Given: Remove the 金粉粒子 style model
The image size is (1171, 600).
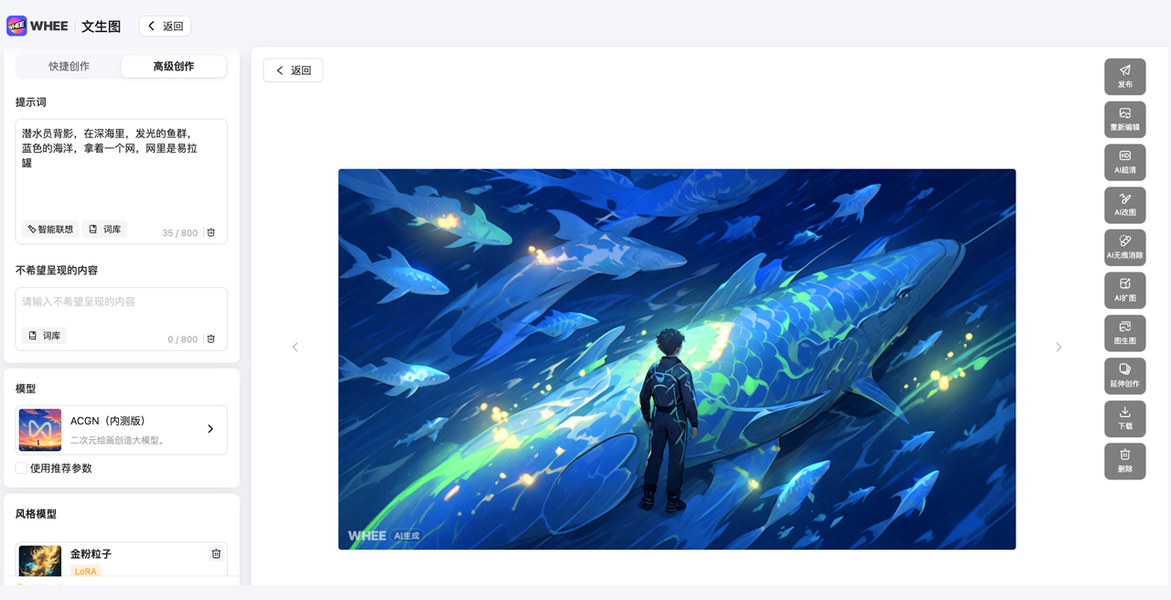Looking at the screenshot, I should coord(216,554).
